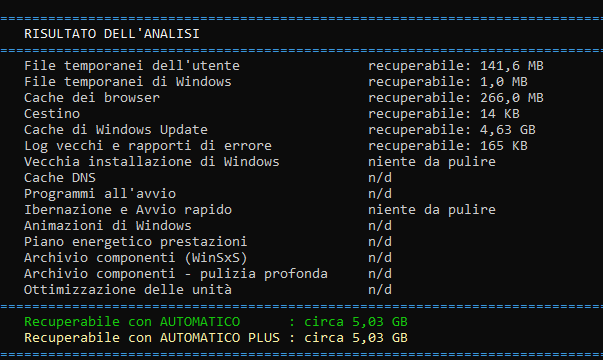
Task: Click the n/d value for Programmi all'avvio
Action: [x=380, y=193]
